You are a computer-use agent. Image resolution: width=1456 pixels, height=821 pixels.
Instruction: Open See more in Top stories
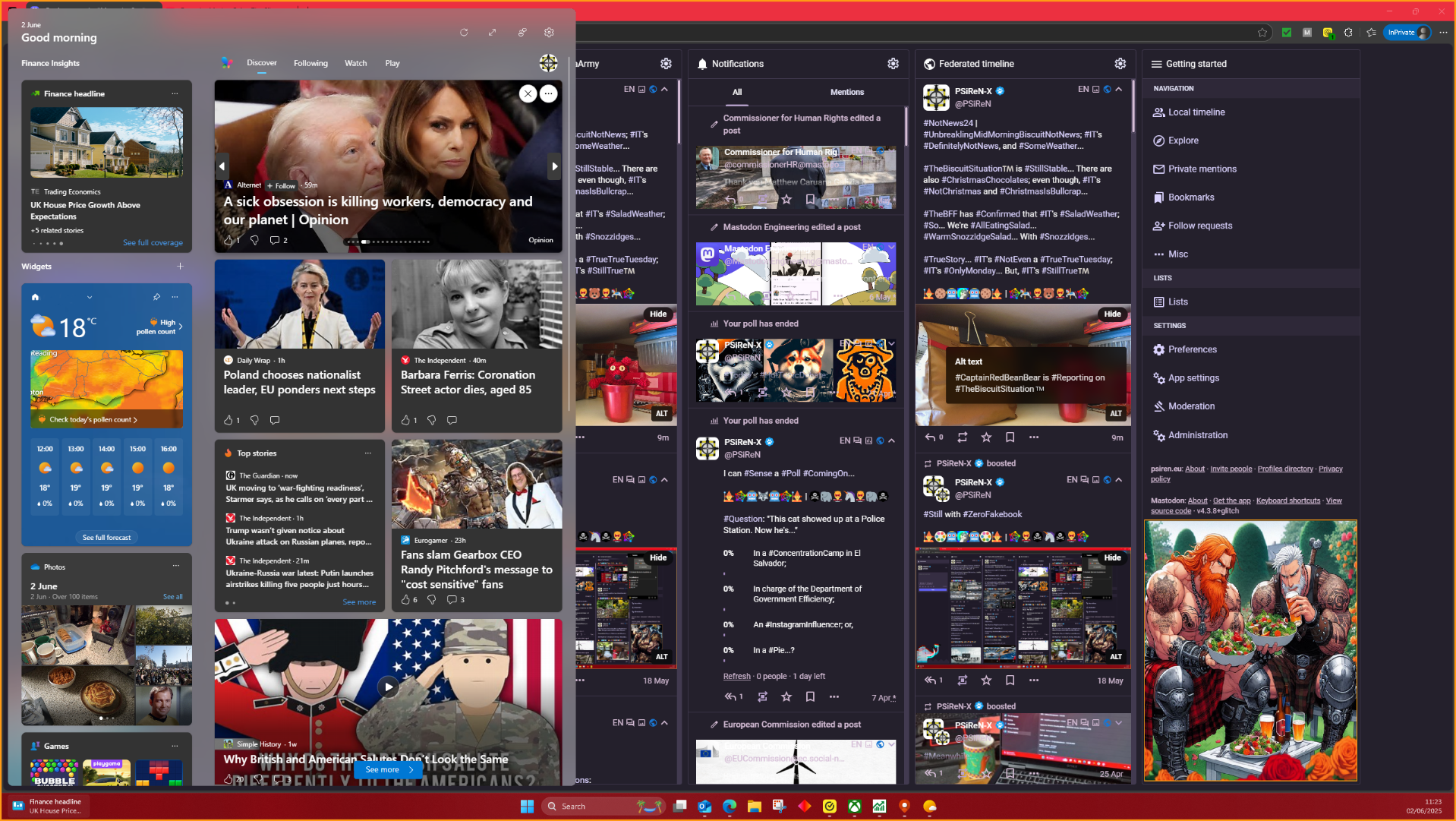359,602
